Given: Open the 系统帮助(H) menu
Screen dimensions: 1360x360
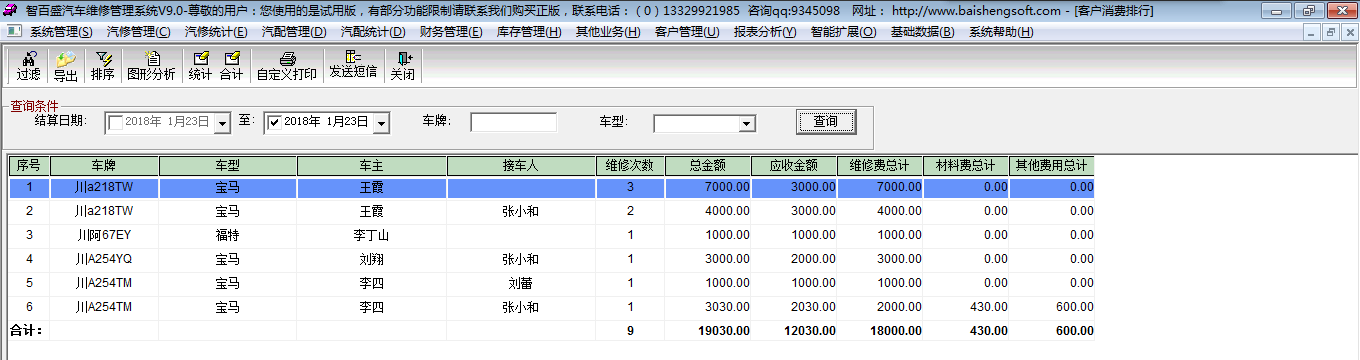Looking at the screenshot, I should [1001, 31].
